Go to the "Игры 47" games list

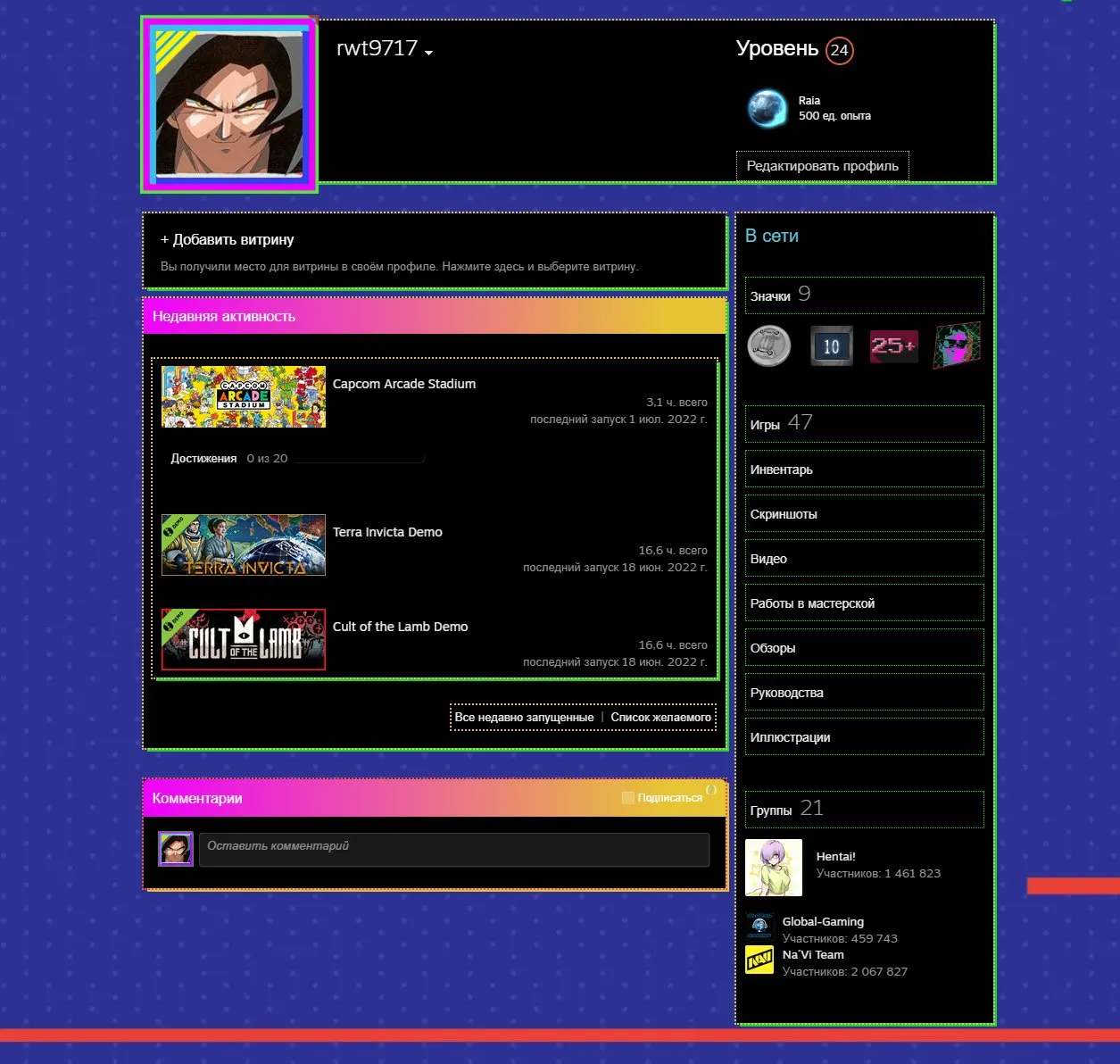pyautogui.click(x=865, y=424)
